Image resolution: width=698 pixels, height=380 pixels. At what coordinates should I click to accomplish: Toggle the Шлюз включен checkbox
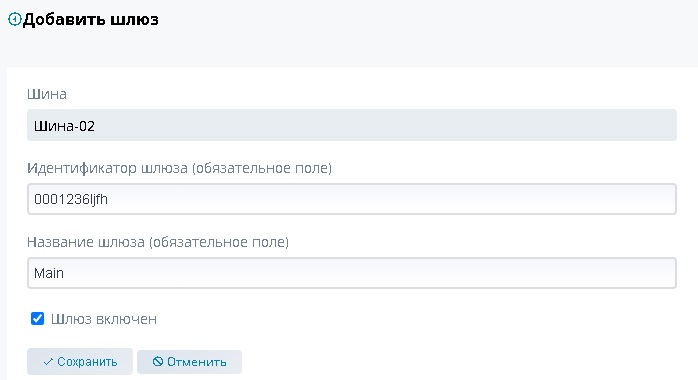[x=37, y=319]
